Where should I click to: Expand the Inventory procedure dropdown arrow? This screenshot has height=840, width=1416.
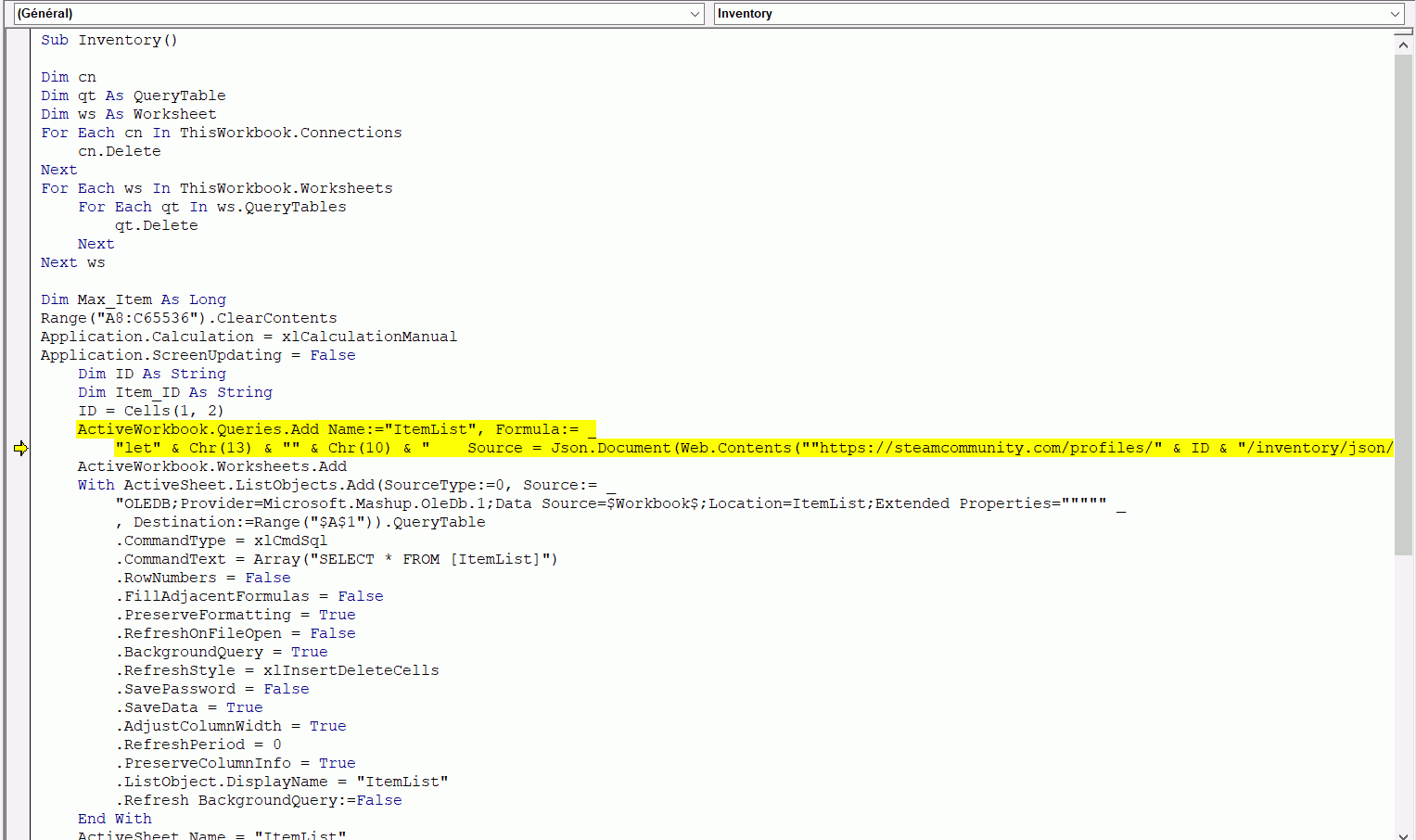click(x=1395, y=14)
